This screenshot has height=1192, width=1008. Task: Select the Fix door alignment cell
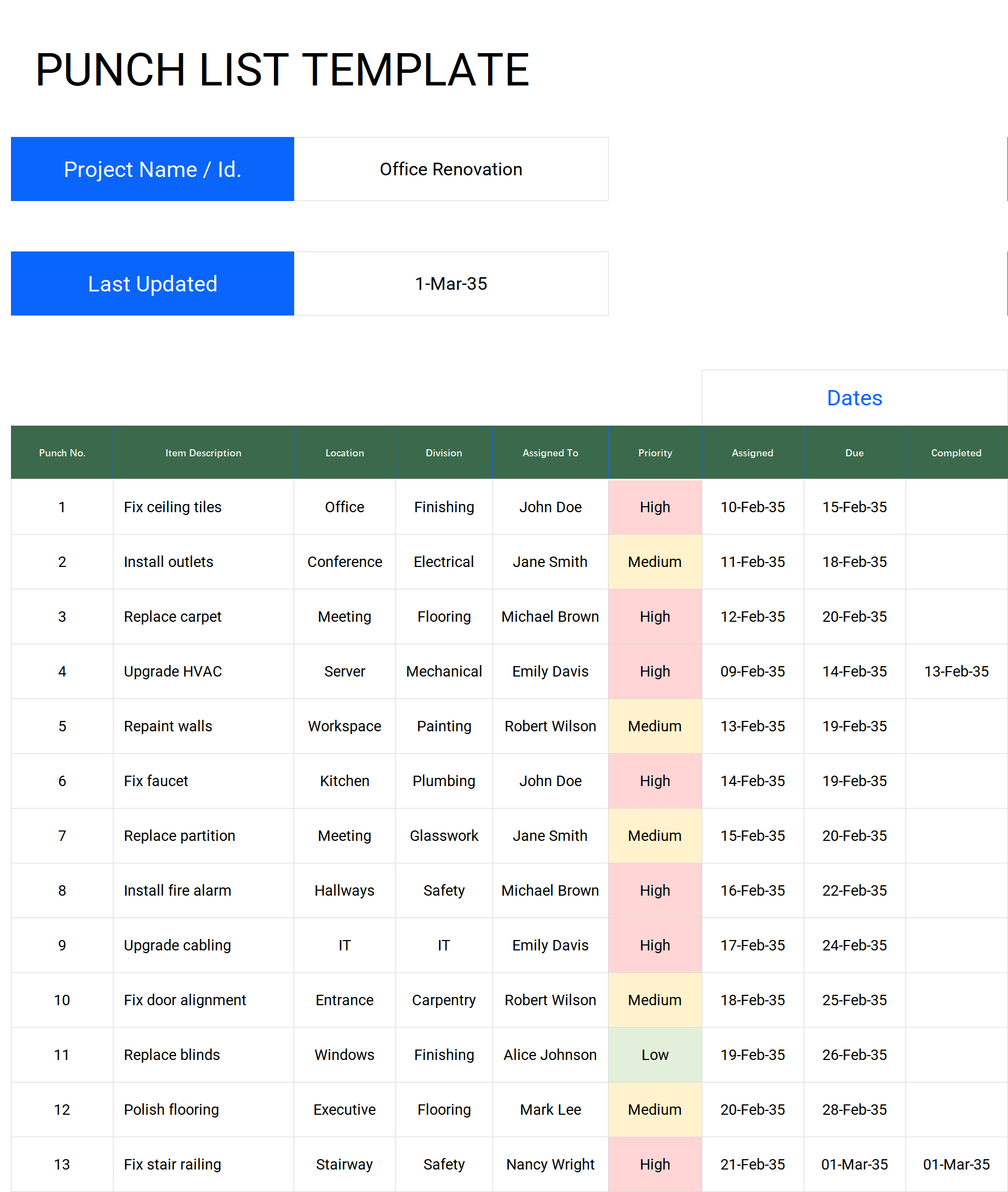[x=203, y=1000]
